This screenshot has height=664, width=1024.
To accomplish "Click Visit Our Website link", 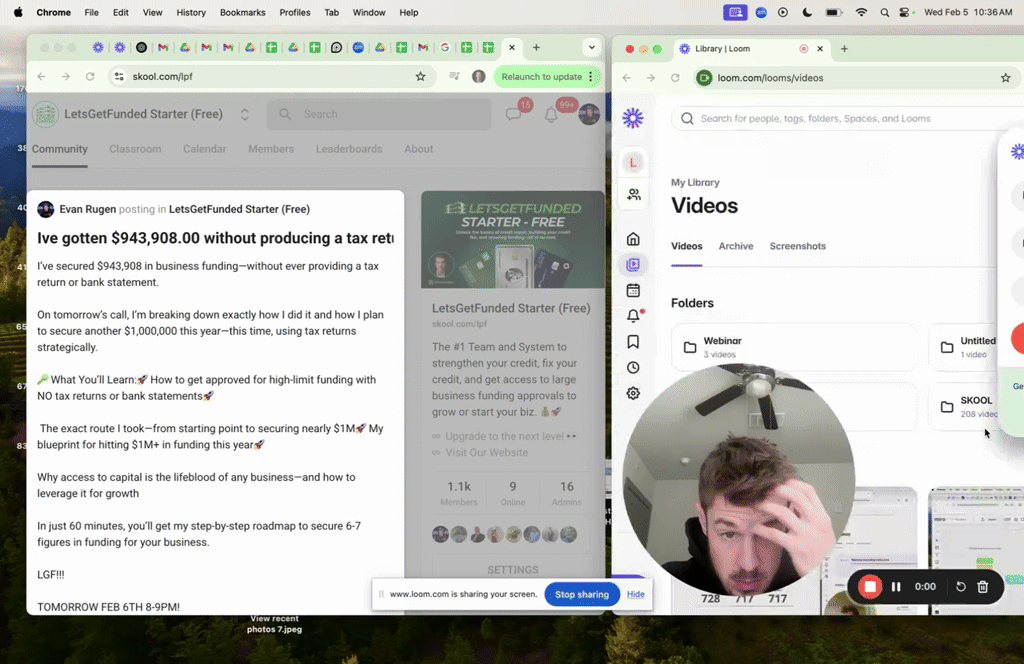I will click(487, 452).
